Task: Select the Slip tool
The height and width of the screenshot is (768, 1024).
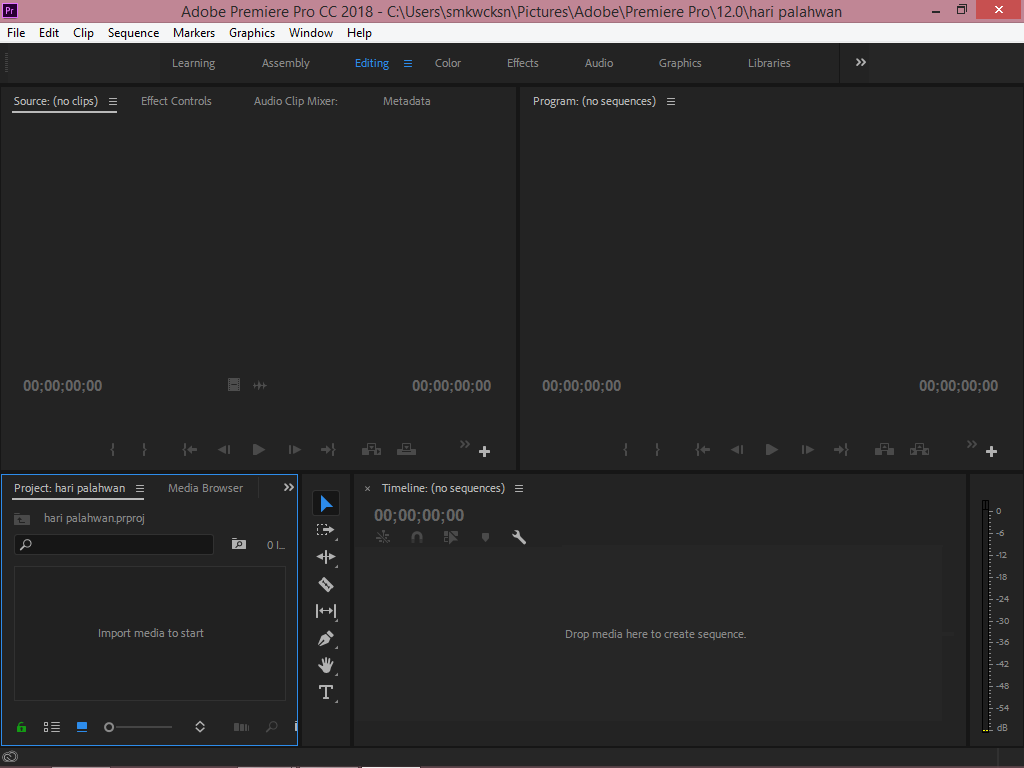Action: pyautogui.click(x=326, y=611)
